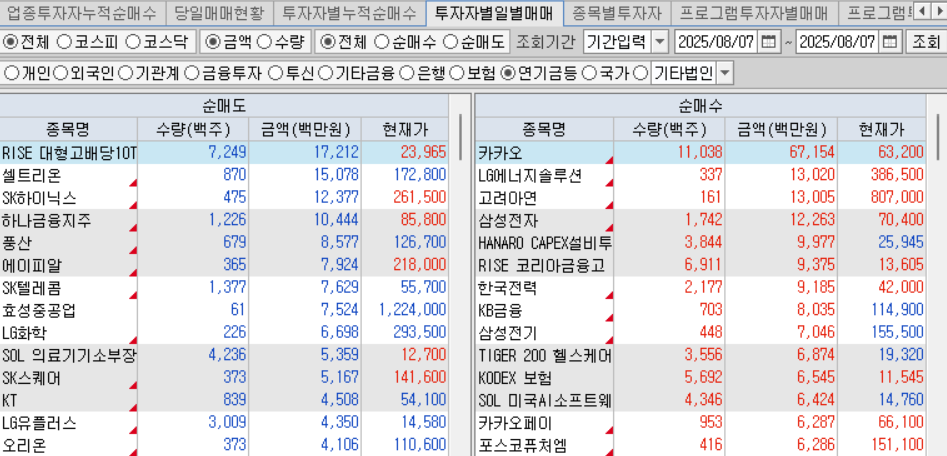Select LG에너지솔루션 stock row
Viewport: 947px width, 456px height.
point(700,175)
